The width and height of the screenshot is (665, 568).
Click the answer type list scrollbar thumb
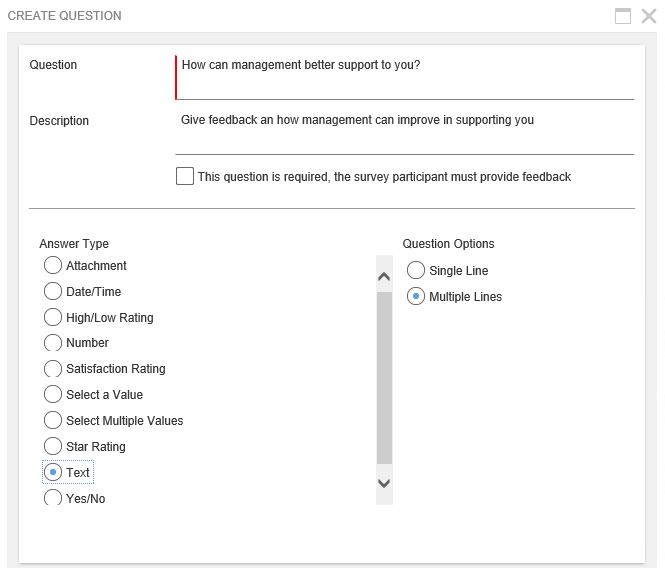tap(384, 377)
